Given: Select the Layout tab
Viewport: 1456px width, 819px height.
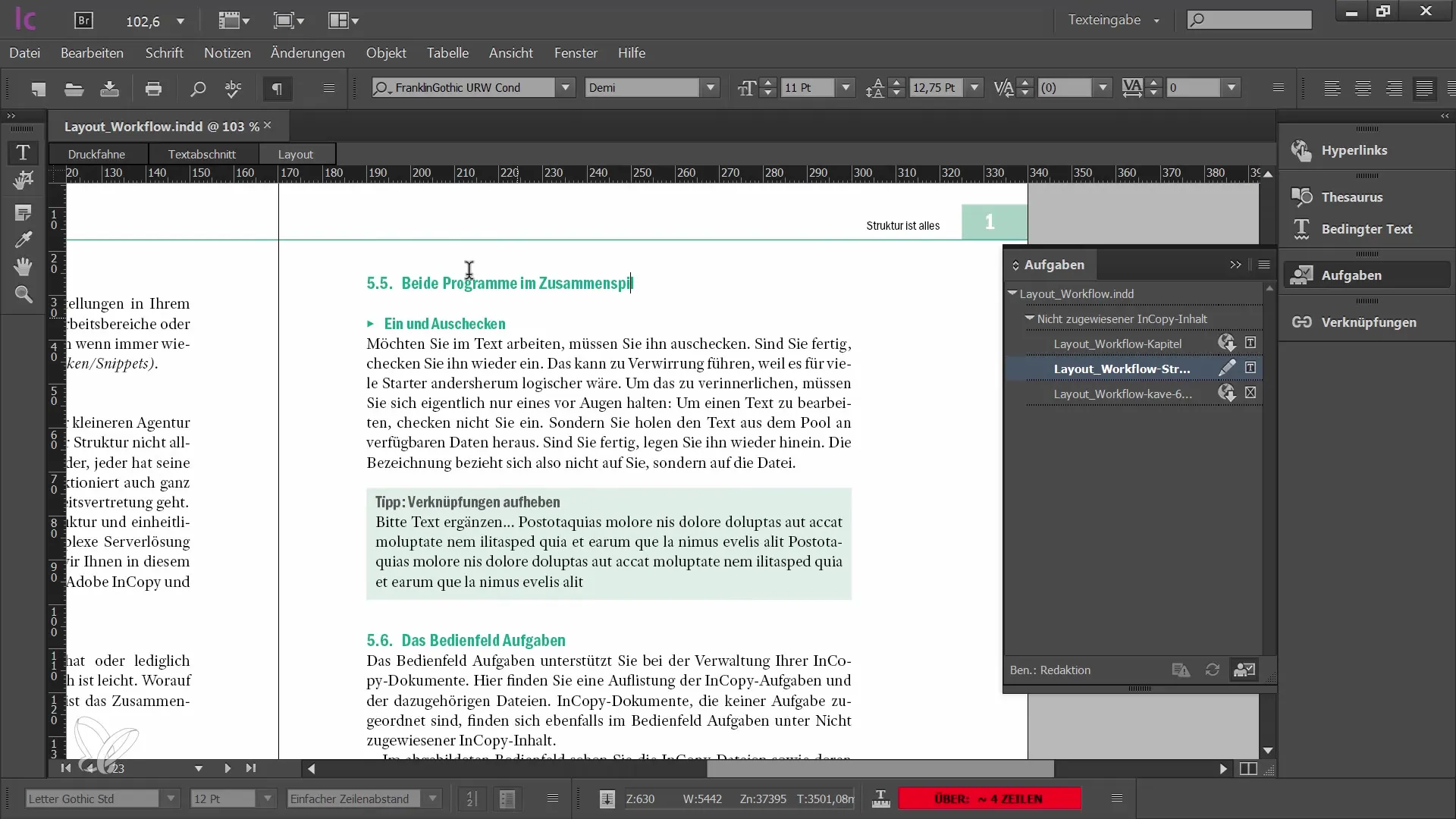Looking at the screenshot, I should 295,153.
